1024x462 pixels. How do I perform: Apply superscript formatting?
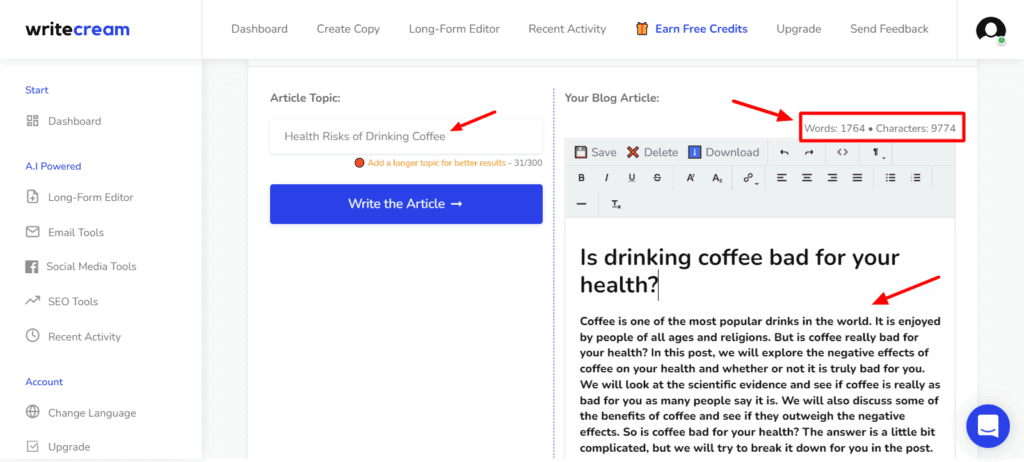tap(691, 178)
